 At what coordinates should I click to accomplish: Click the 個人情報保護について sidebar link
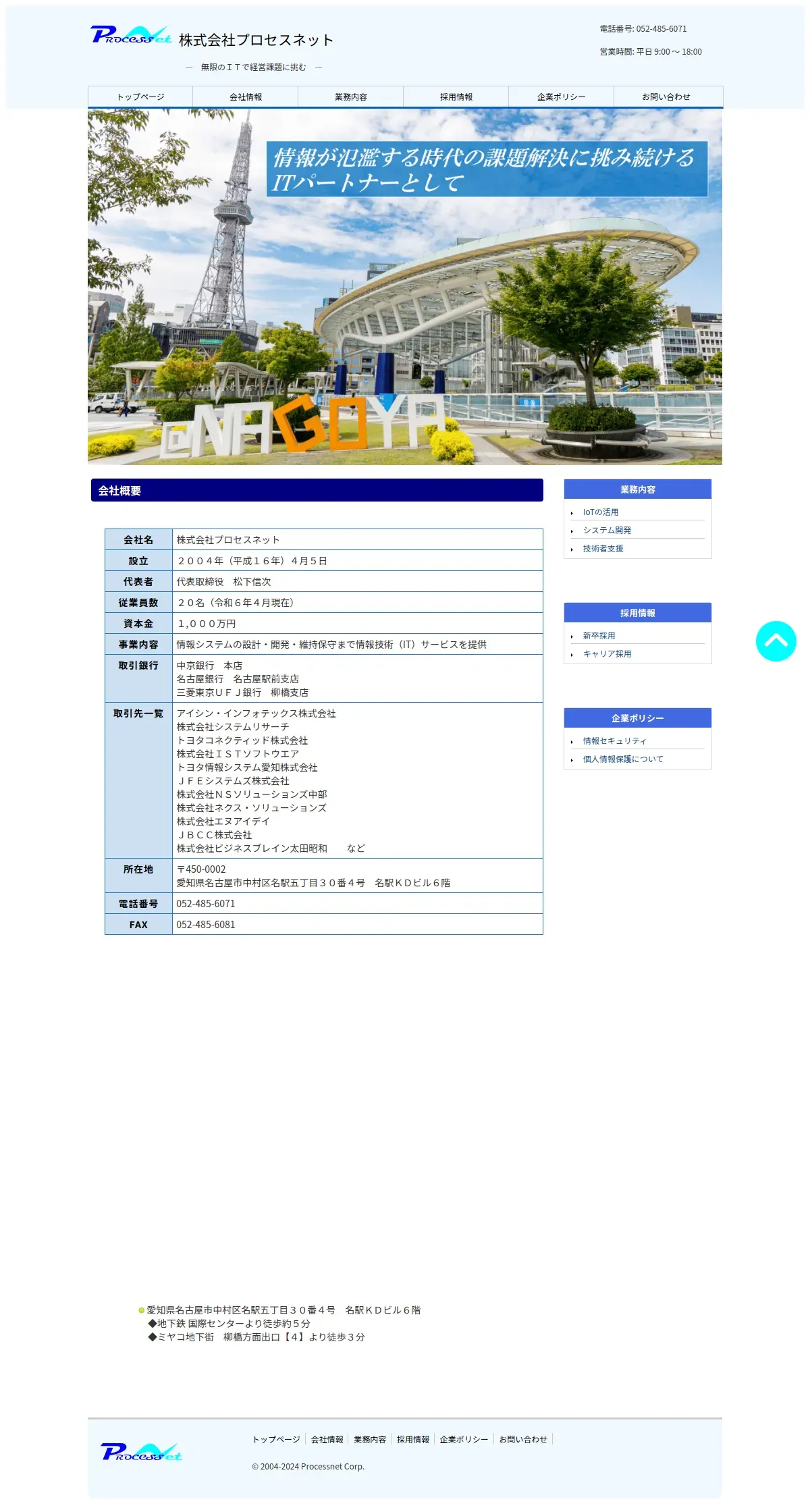pos(623,759)
